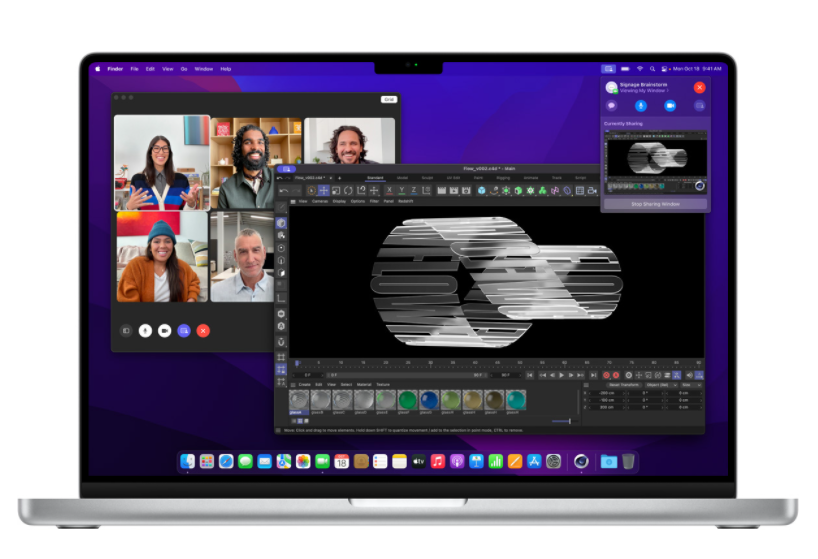818x559 pixels.
Task: Open the material manager Texture menu
Action: pyautogui.click(x=383, y=385)
